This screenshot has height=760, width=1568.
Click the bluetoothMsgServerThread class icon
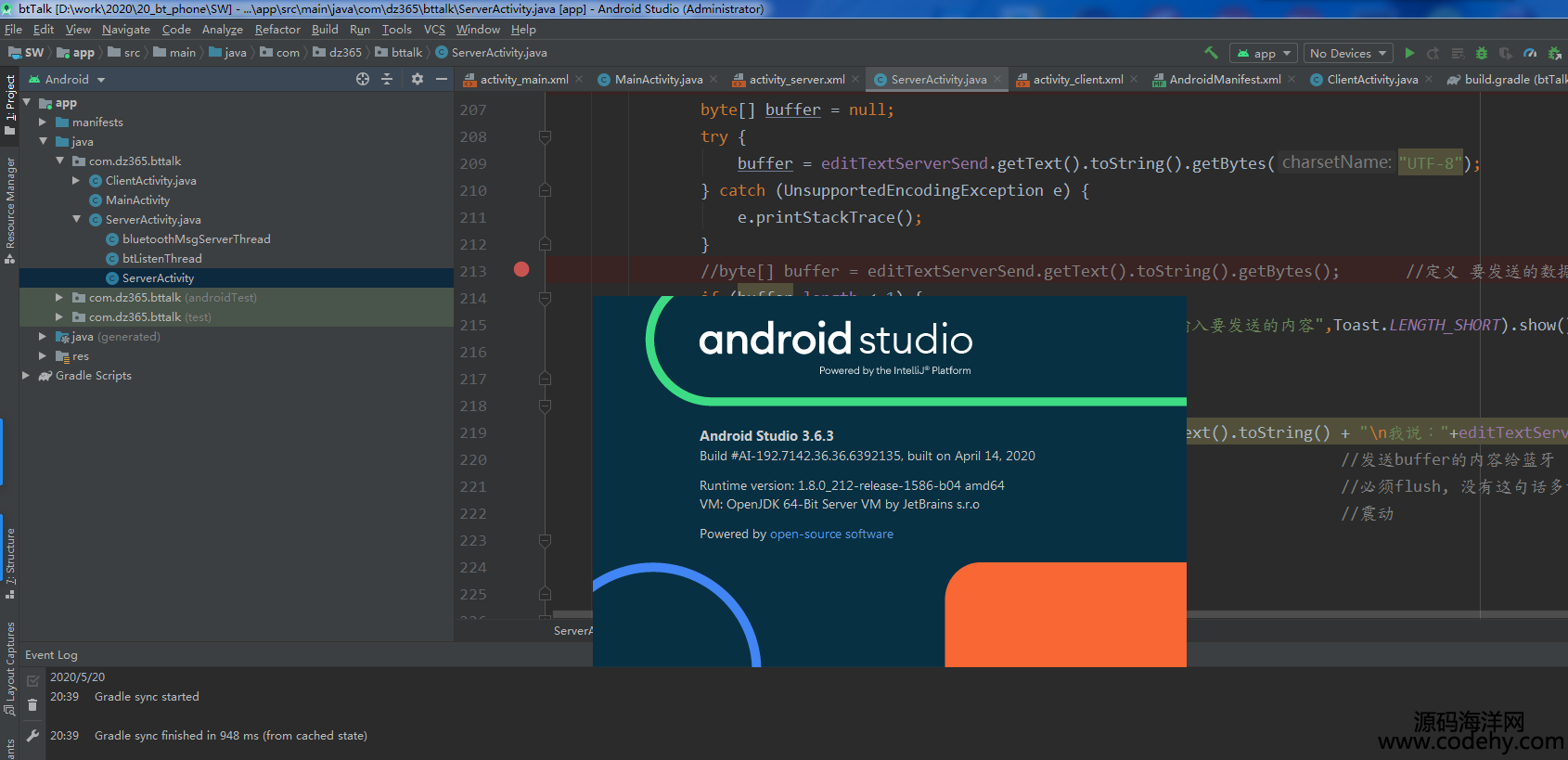(112, 238)
